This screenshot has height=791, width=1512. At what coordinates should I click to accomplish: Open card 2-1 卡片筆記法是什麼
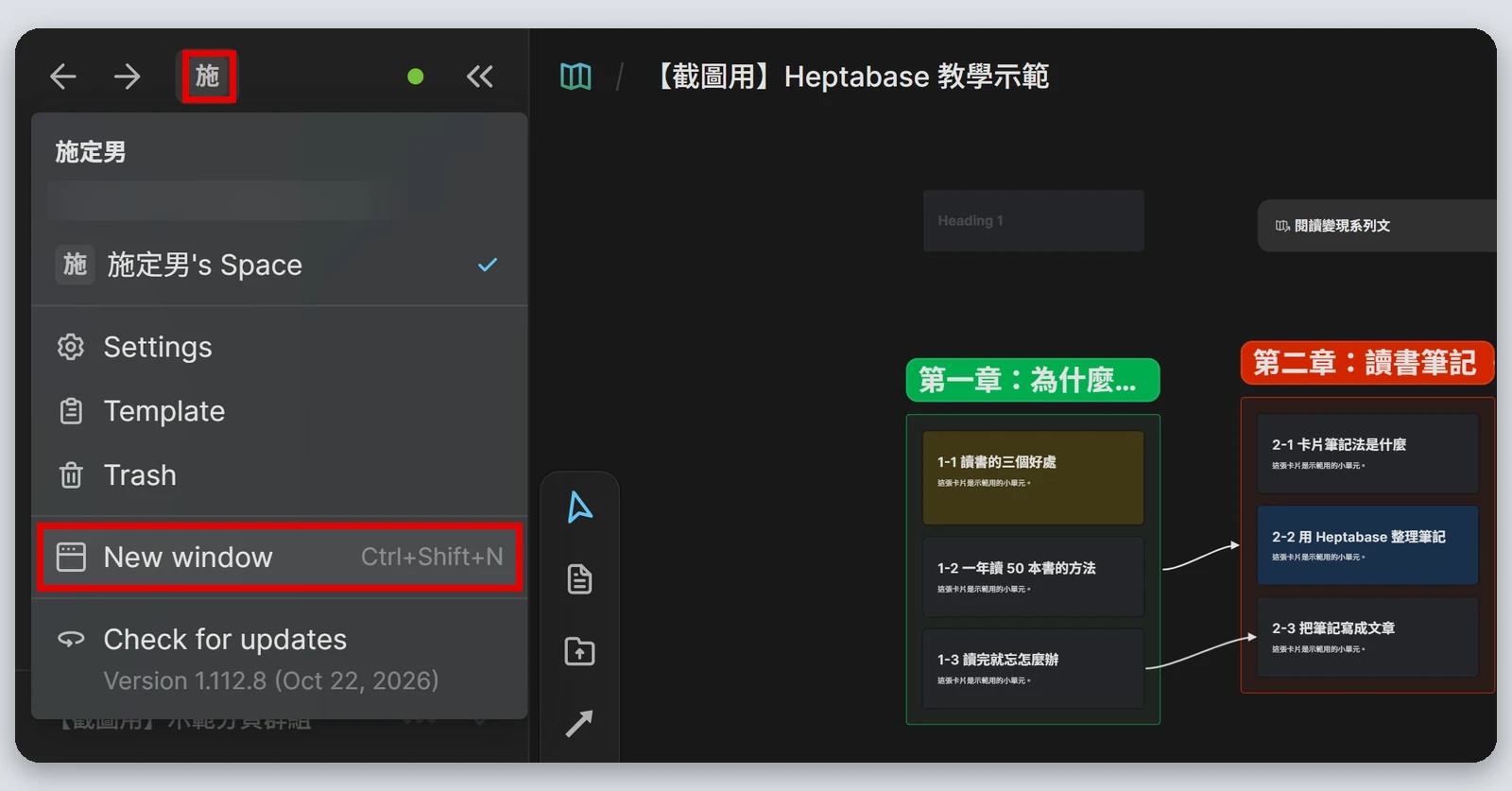[1367, 453]
